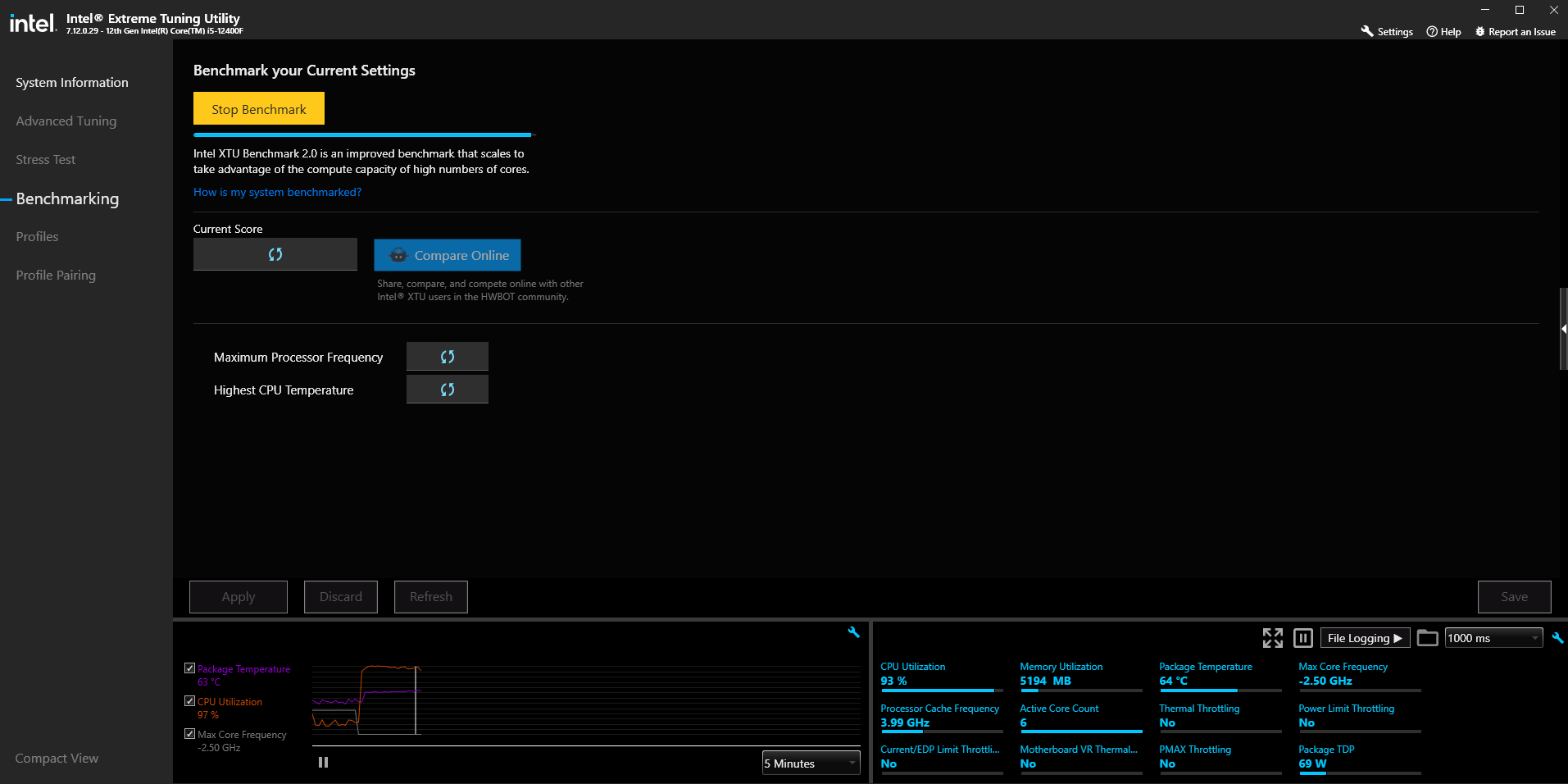Click the PMAX Throttling tile
Viewport: 1568px width, 784px height.
(x=1220, y=759)
